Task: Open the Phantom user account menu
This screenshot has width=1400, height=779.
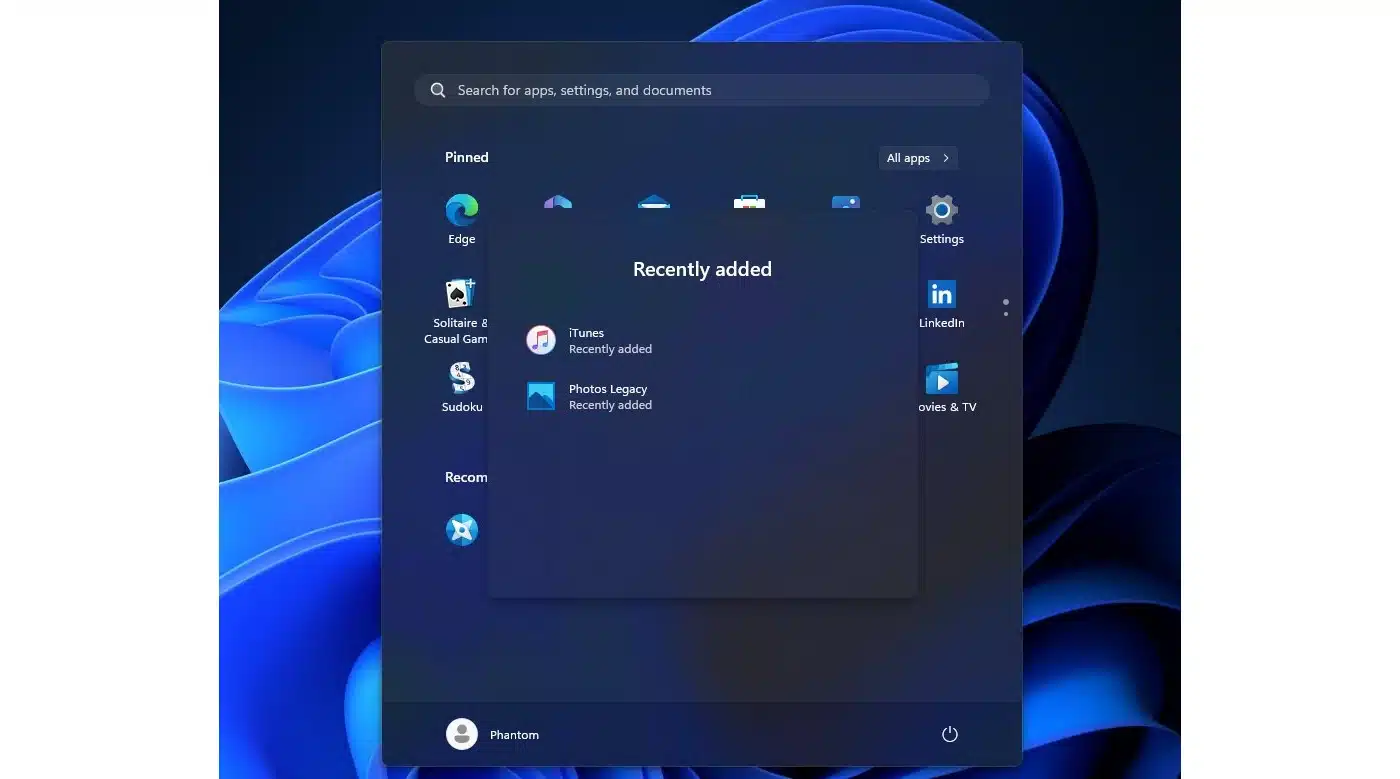Action: pos(493,734)
